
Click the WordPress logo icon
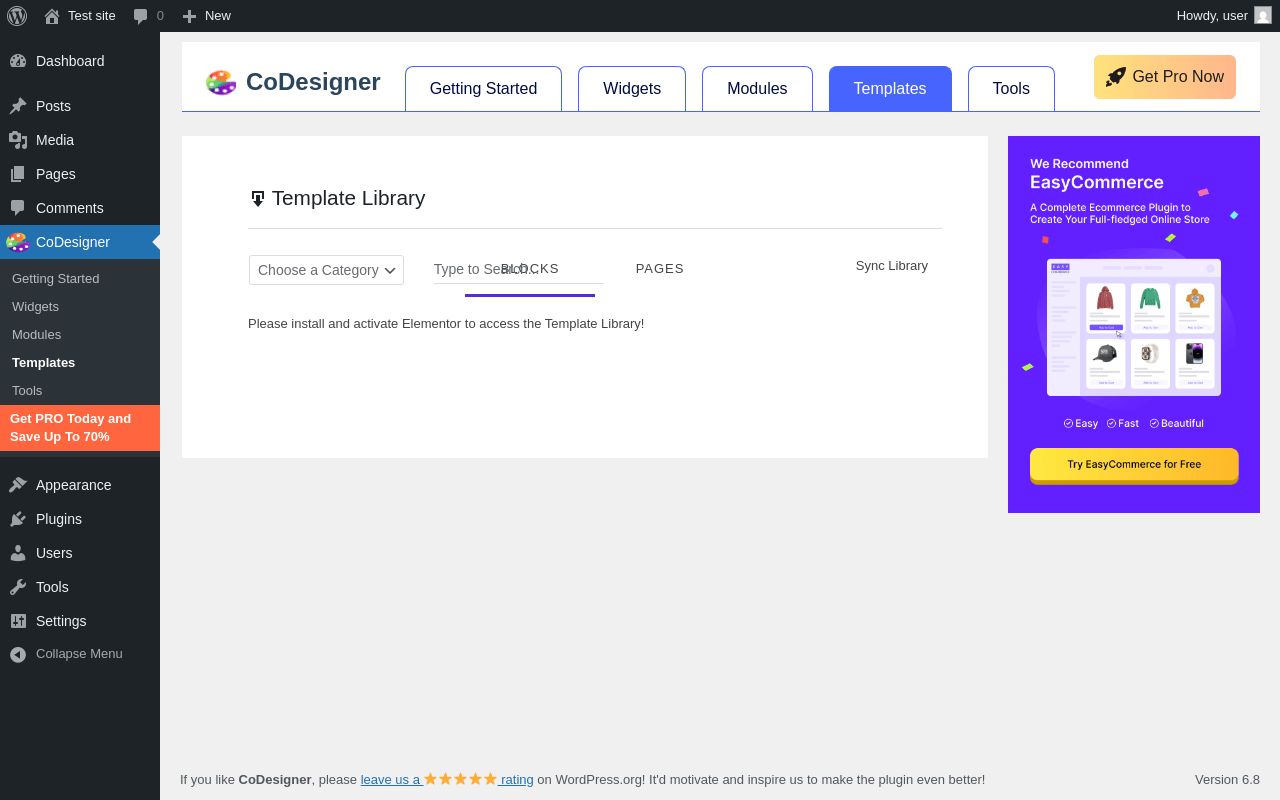point(17,16)
